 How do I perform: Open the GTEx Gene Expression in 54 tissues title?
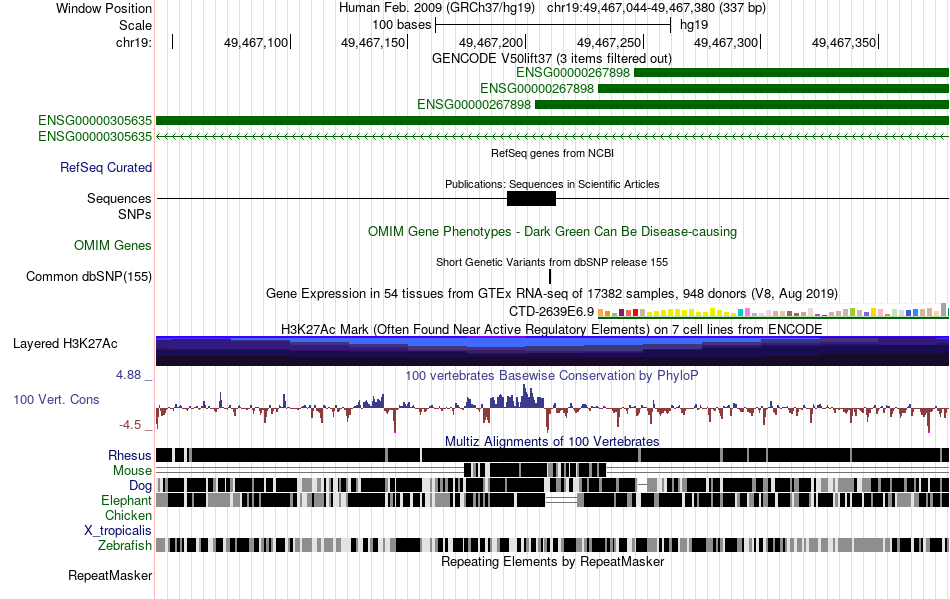pyautogui.click(x=552, y=294)
